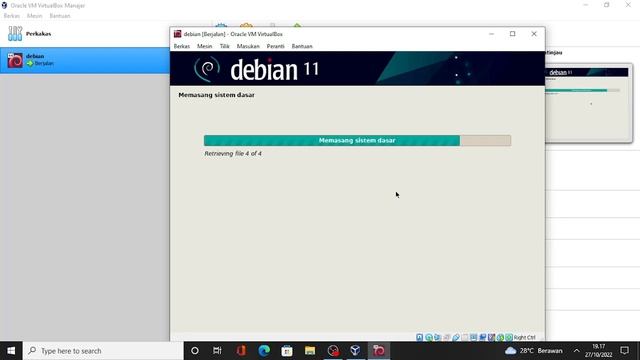
Task: Click the Memasang sistem dasar heading text
Action: point(216,95)
